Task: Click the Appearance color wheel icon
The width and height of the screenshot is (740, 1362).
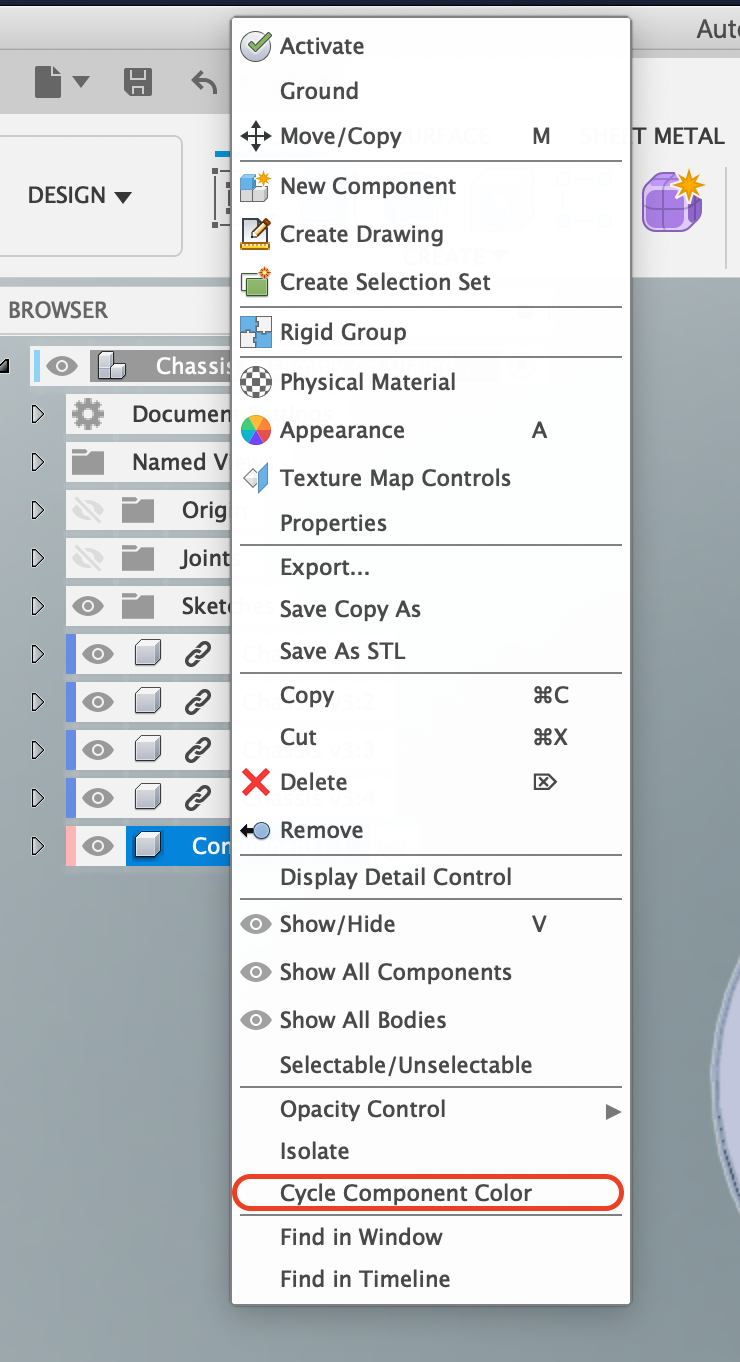Action: [257, 430]
